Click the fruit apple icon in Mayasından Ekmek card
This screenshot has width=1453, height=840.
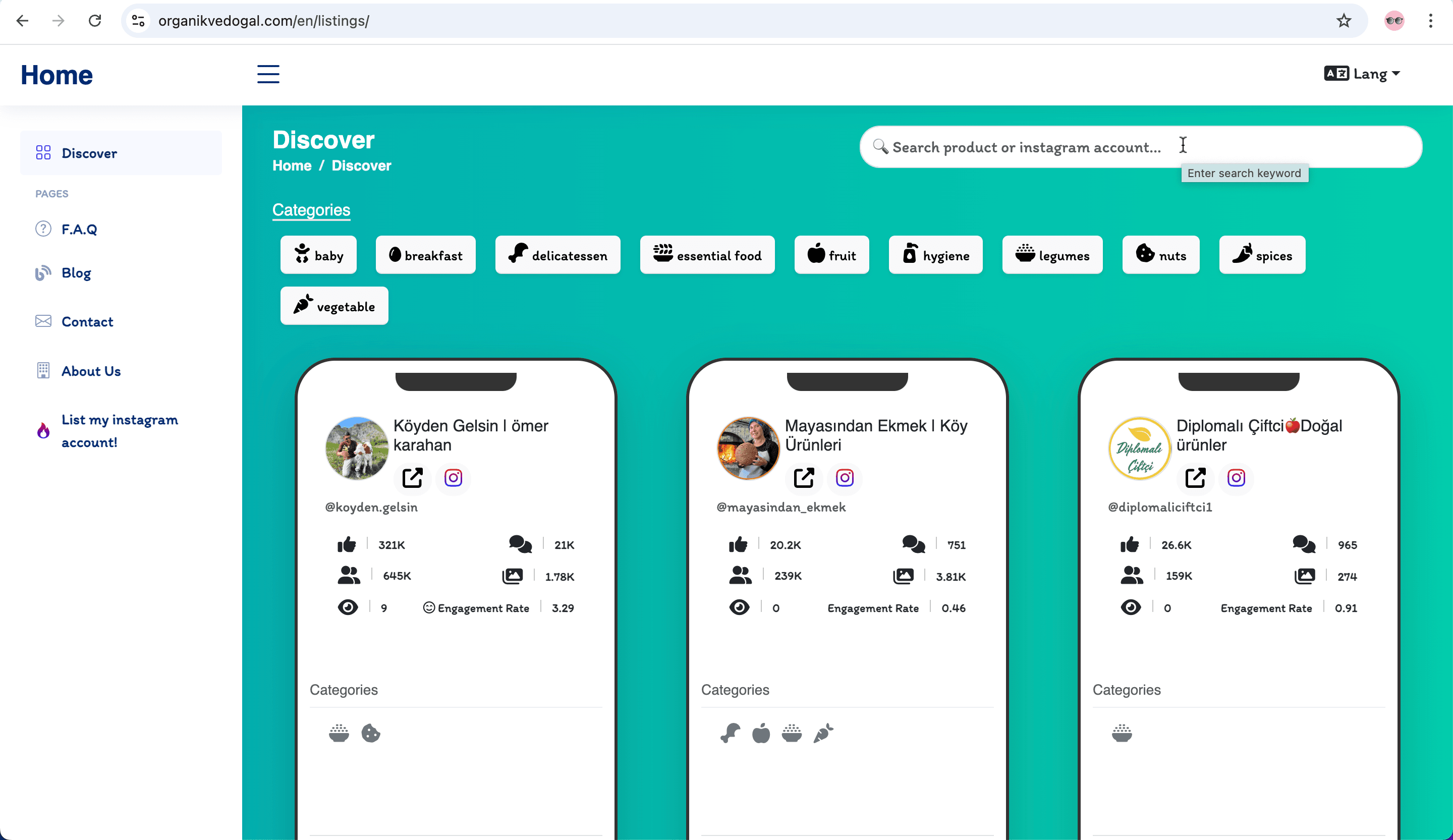pos(761,734)
